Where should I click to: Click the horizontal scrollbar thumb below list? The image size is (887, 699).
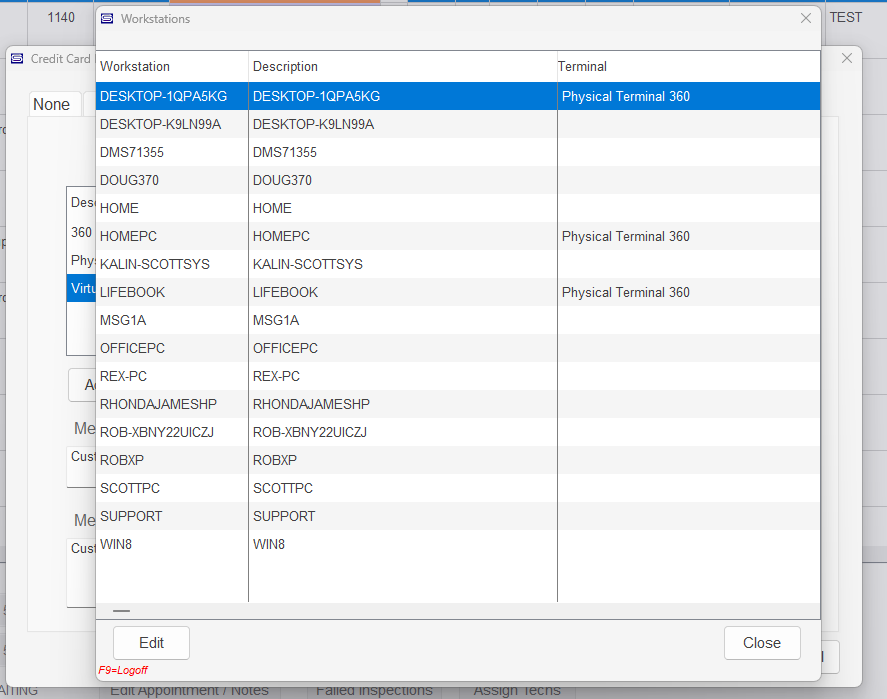tap(121, 611)
